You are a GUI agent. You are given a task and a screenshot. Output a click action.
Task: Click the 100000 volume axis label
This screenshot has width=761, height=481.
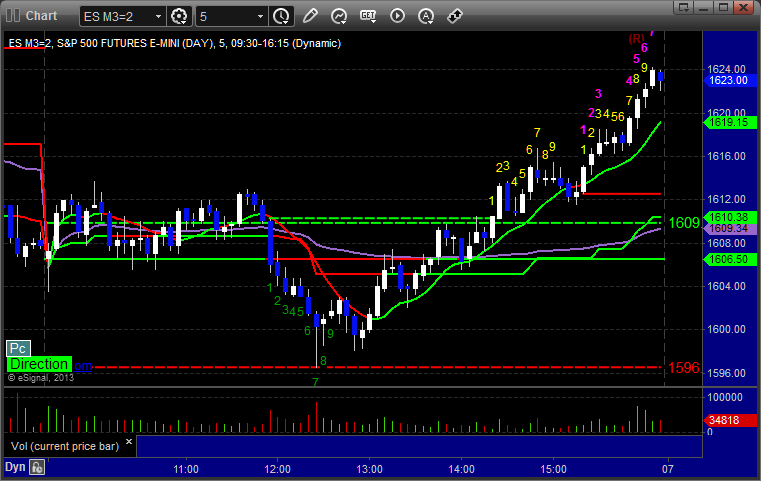tap(725, 398)
